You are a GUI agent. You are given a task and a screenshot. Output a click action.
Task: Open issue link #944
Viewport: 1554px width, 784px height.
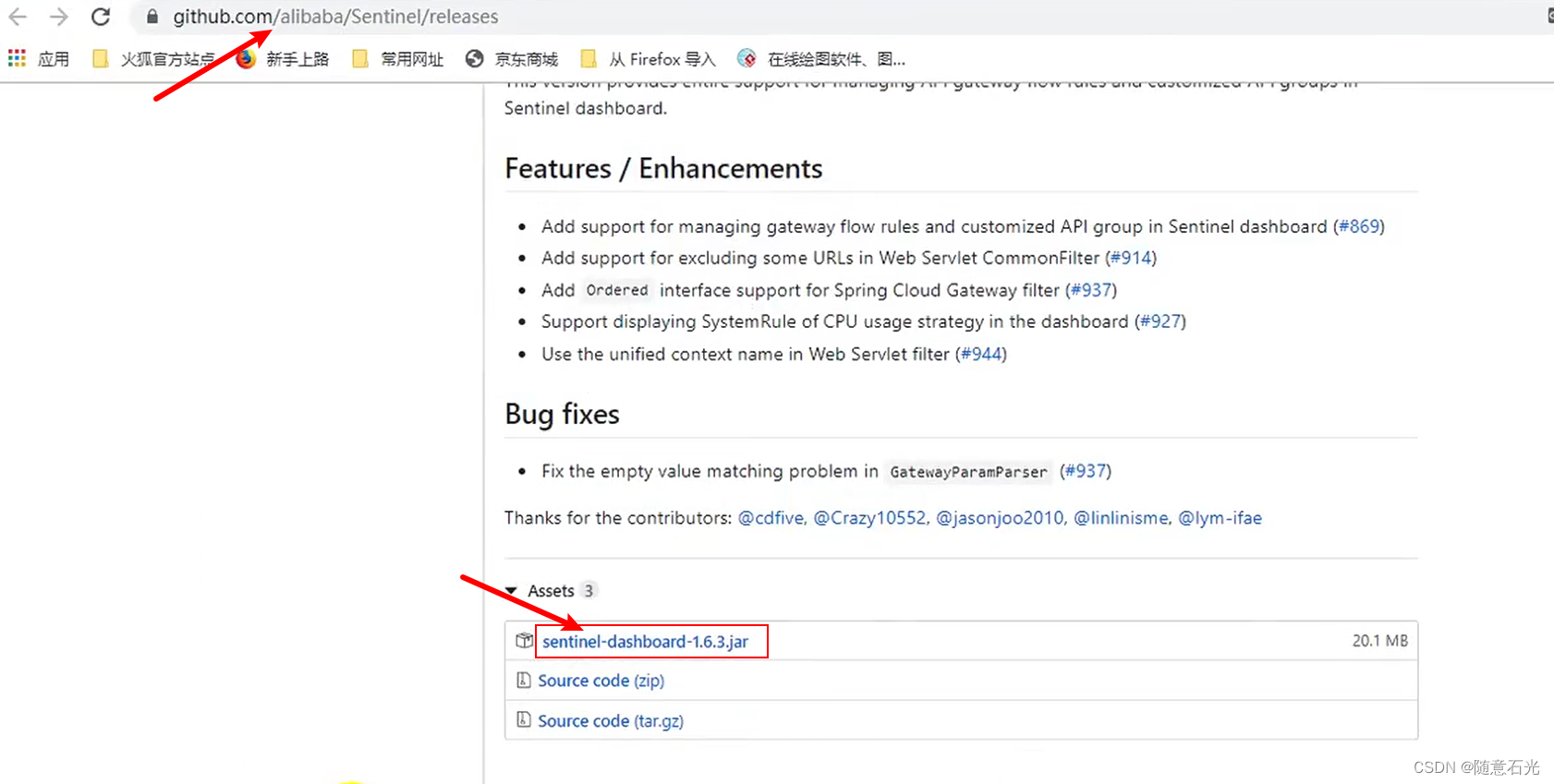coord(981,354)
